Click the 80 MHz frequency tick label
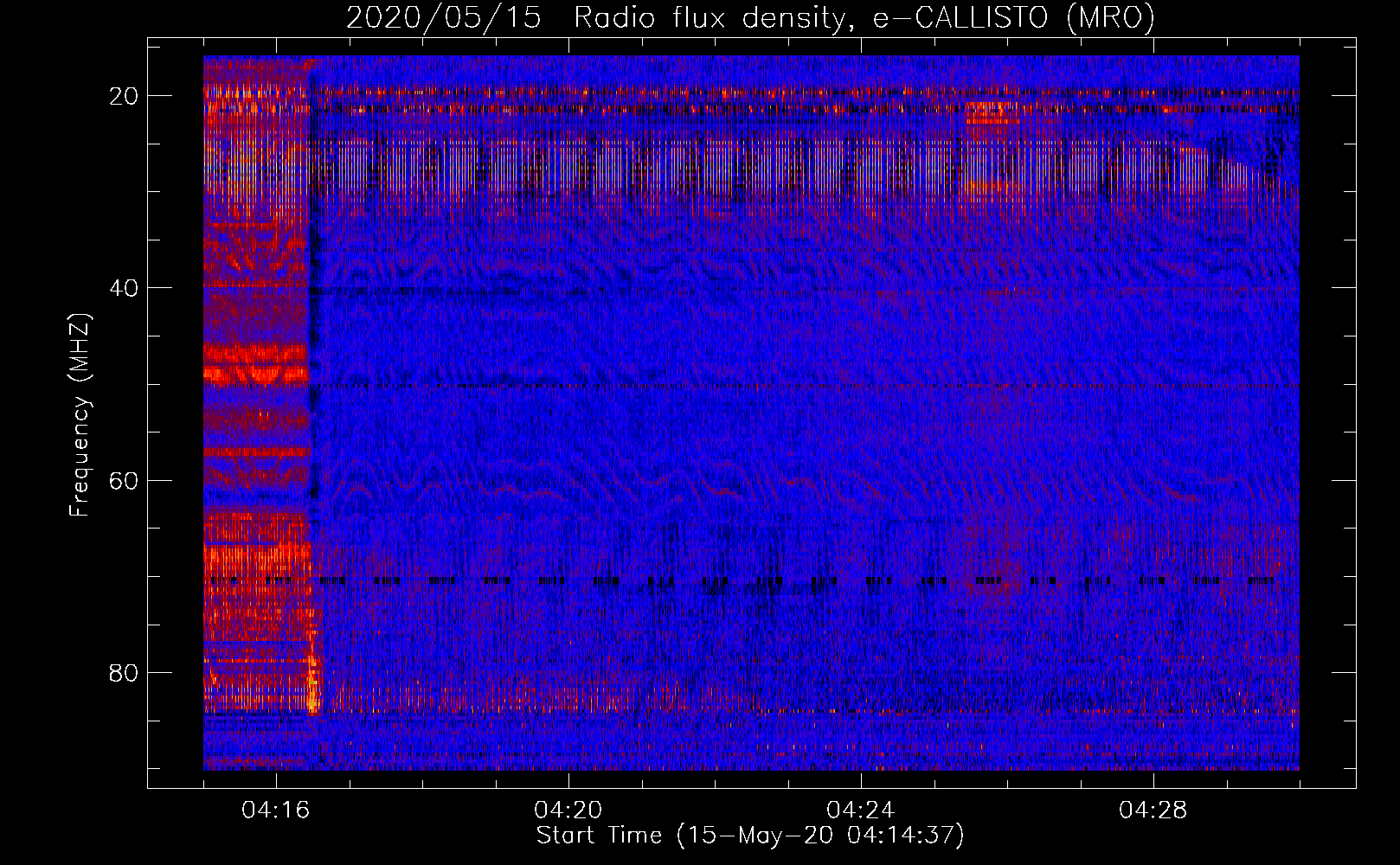This screenshot has width=1400, height=865. (x=125, y=672)
